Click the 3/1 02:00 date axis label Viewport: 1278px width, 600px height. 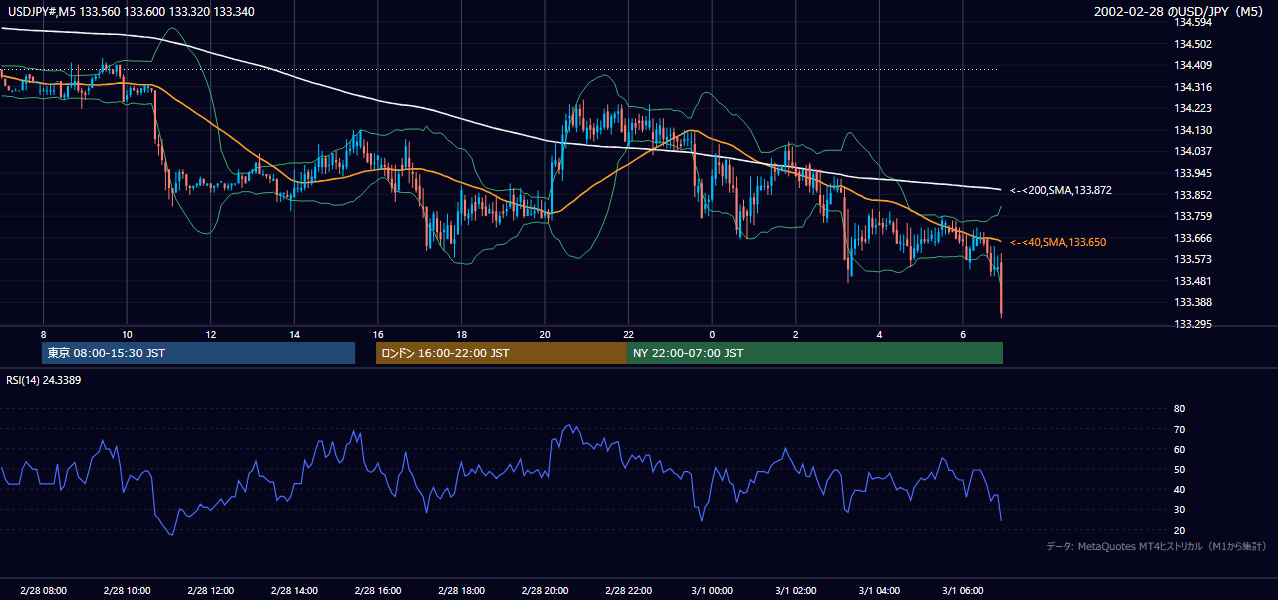pyautogui.click(x=795, y=591)
